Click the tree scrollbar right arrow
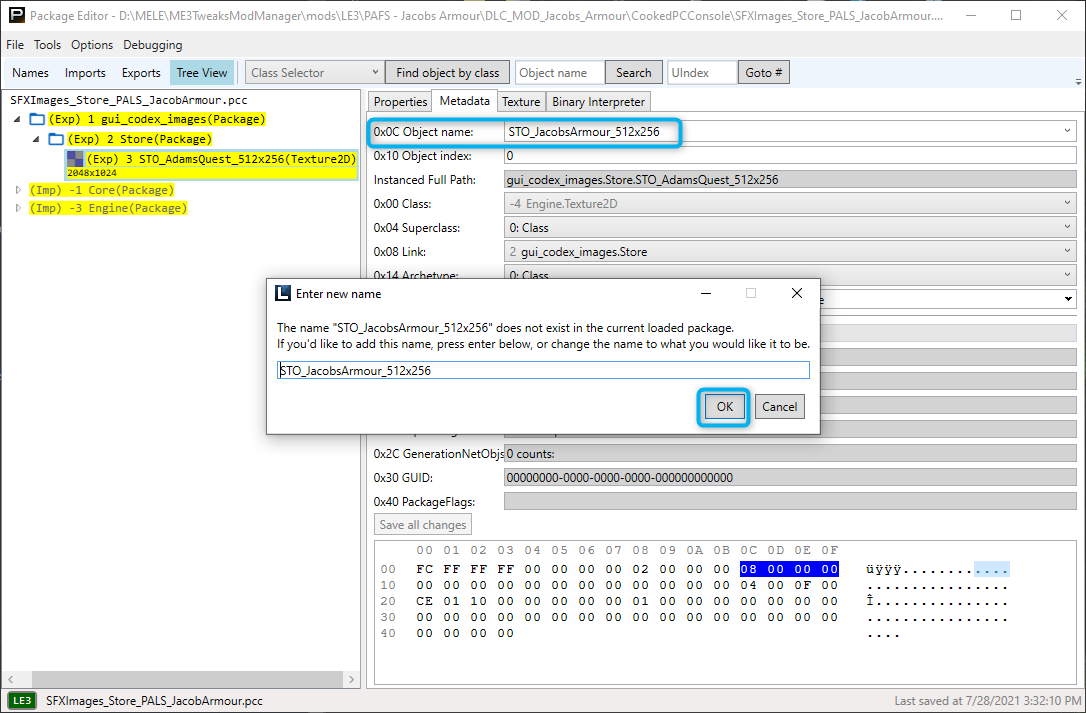 click(351, 679)
